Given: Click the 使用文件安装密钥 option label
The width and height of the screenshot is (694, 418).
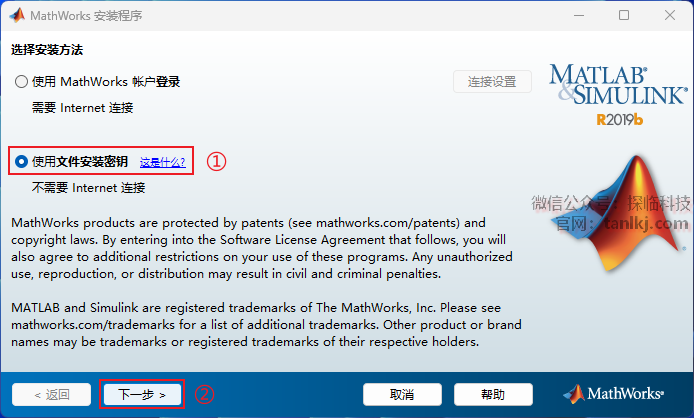Looking at the screenshot, I should coord(80,162).
